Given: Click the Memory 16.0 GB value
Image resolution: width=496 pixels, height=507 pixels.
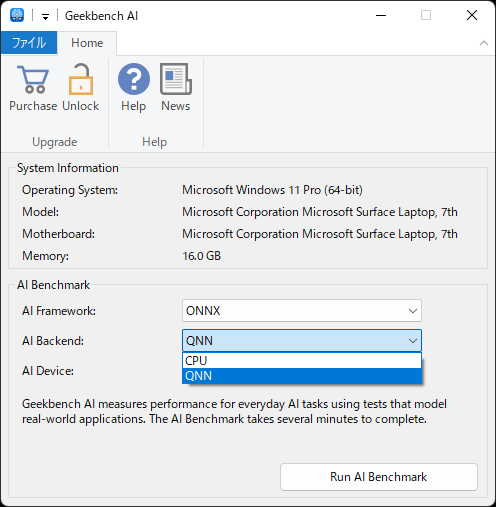Looking at the screenshot, I should [201, 256].
